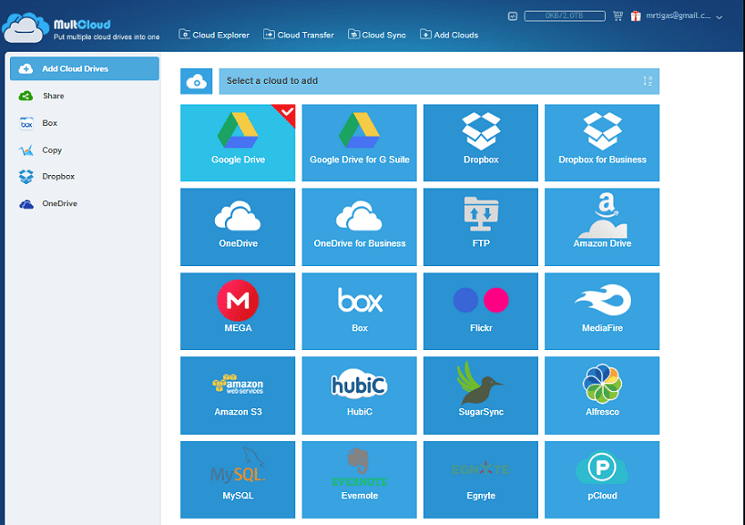
Task: Choose the Egnyte tile
Action: coord(480,479)
